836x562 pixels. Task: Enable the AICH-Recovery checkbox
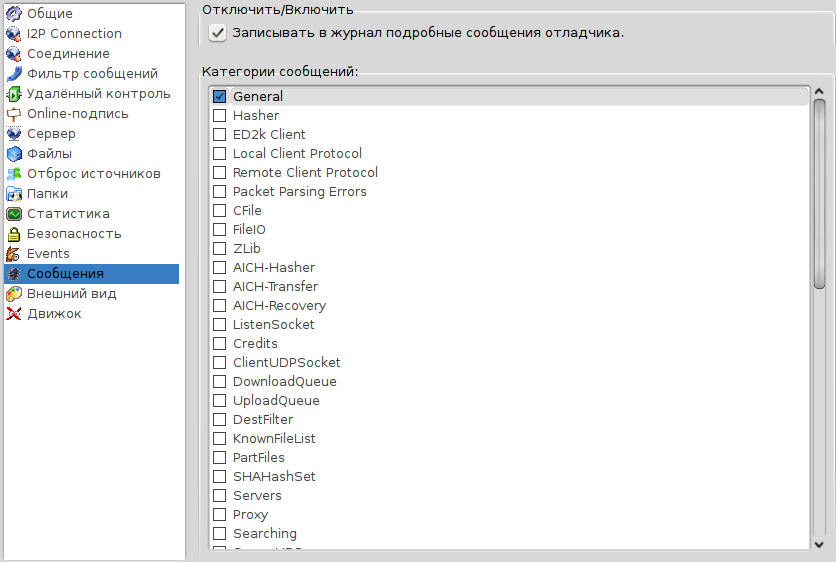(219, 306)
